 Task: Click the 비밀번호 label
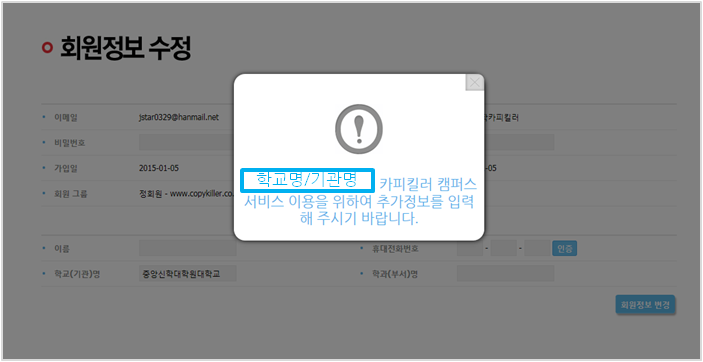(x=69, y=143)
